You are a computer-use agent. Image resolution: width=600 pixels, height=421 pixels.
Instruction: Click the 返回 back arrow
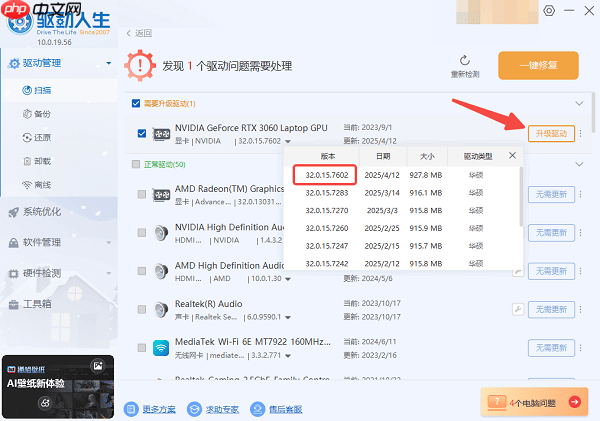tap(129, 33)
